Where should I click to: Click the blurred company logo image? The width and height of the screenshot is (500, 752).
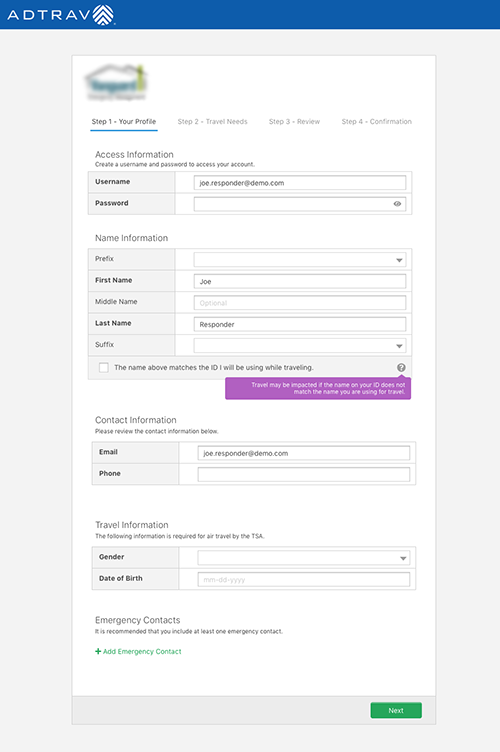tap(116, 82)
